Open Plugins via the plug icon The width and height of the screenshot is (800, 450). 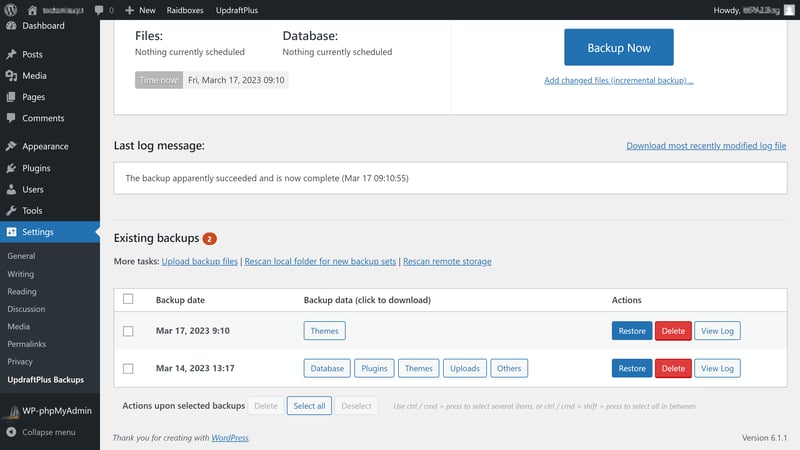pos(11,168)
